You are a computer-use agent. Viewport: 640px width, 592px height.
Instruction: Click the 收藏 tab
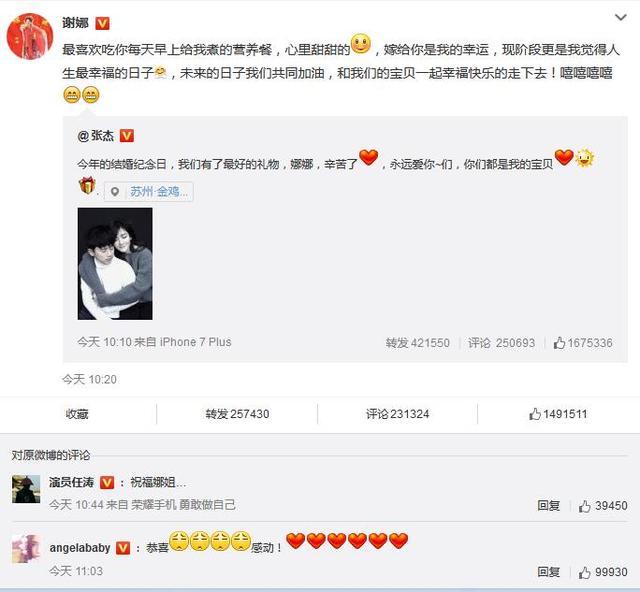[x=77, y=414]
